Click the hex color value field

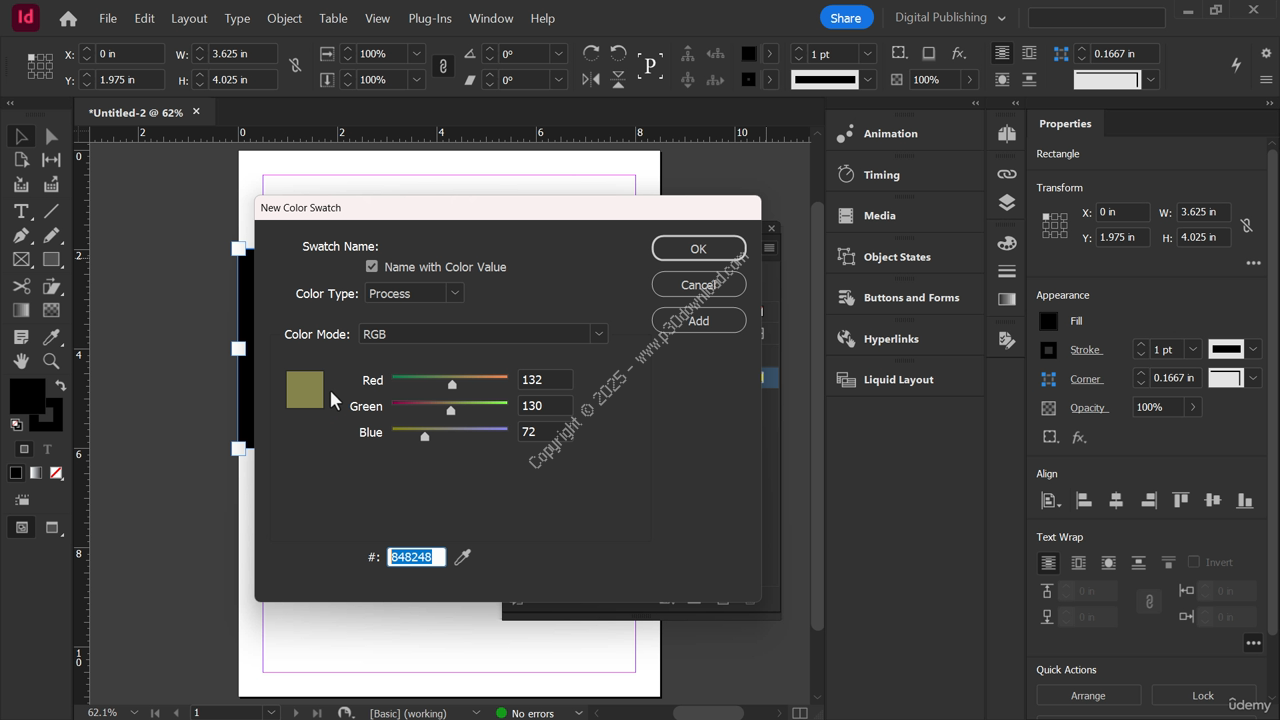point(416,557)
